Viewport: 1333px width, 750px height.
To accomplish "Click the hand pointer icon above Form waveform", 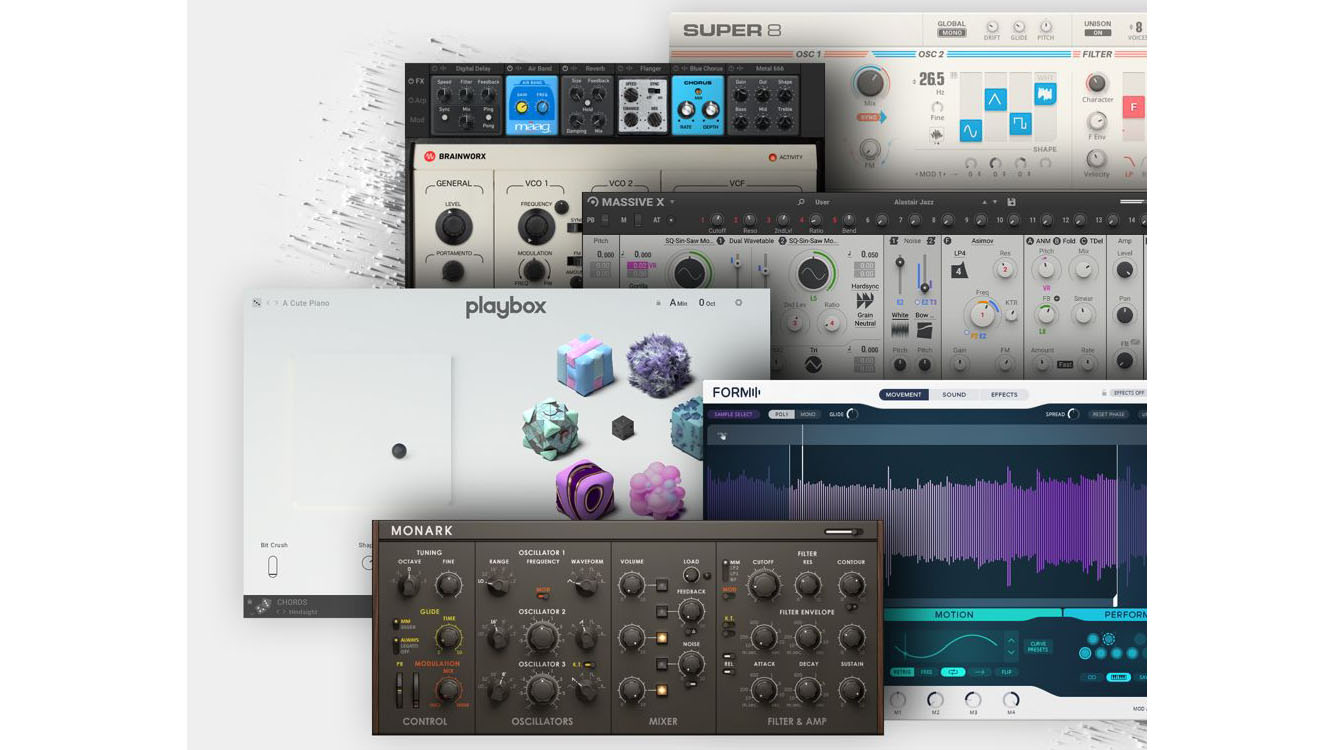I will click(721, 436).
